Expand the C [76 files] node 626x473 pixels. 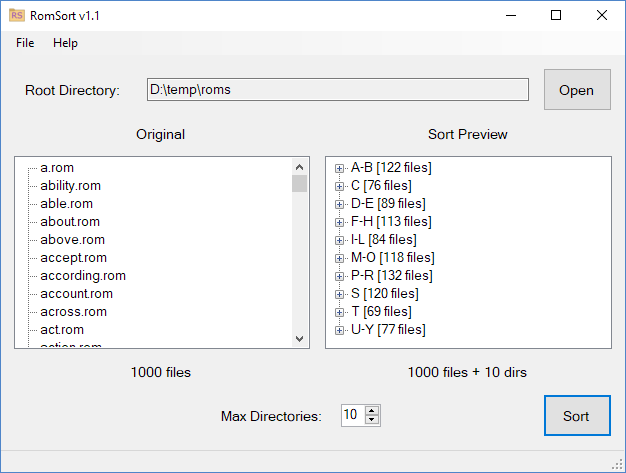pos(339,186)
